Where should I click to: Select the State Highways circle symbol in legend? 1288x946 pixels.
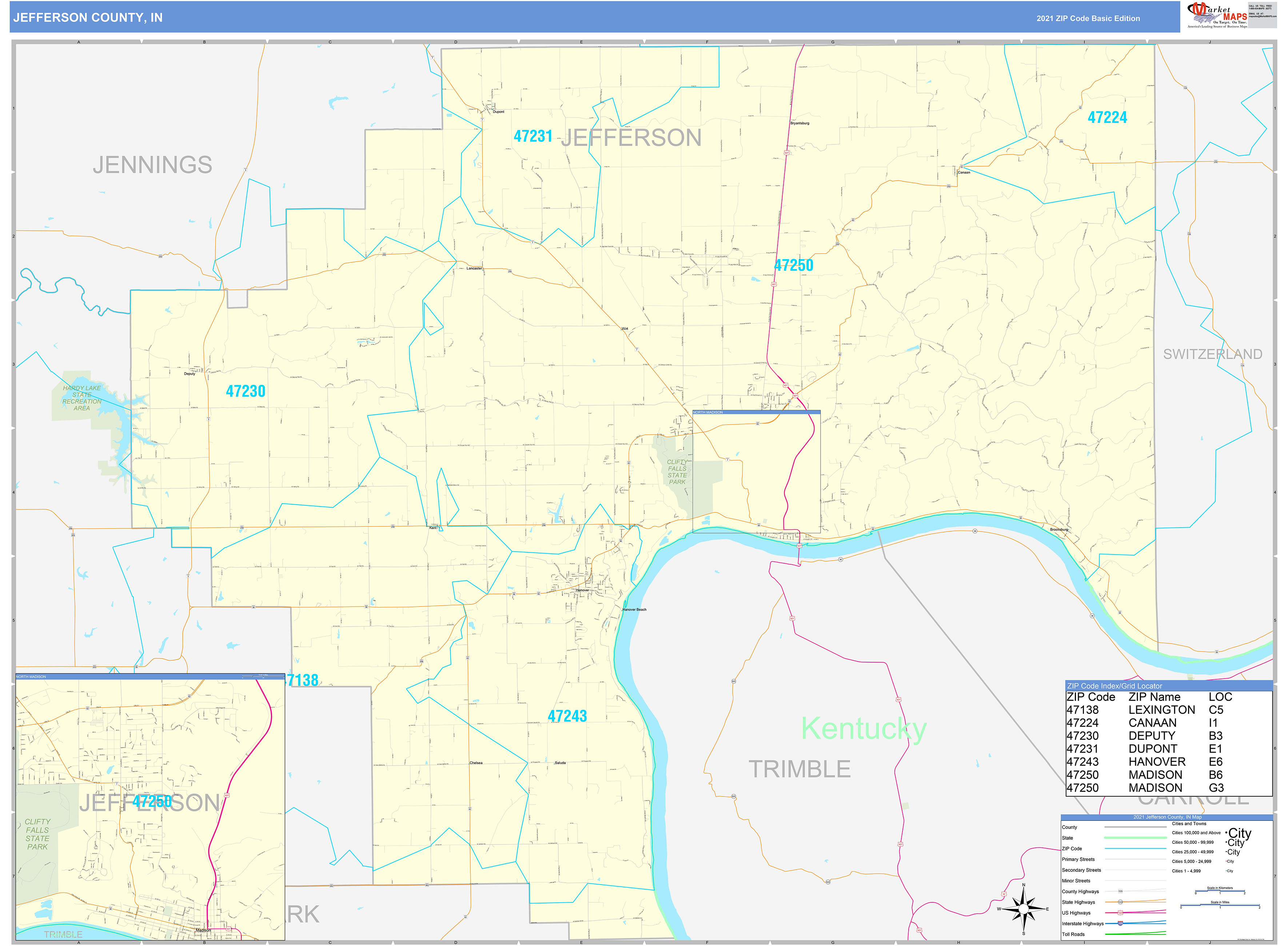click(x=1120, y=902)
